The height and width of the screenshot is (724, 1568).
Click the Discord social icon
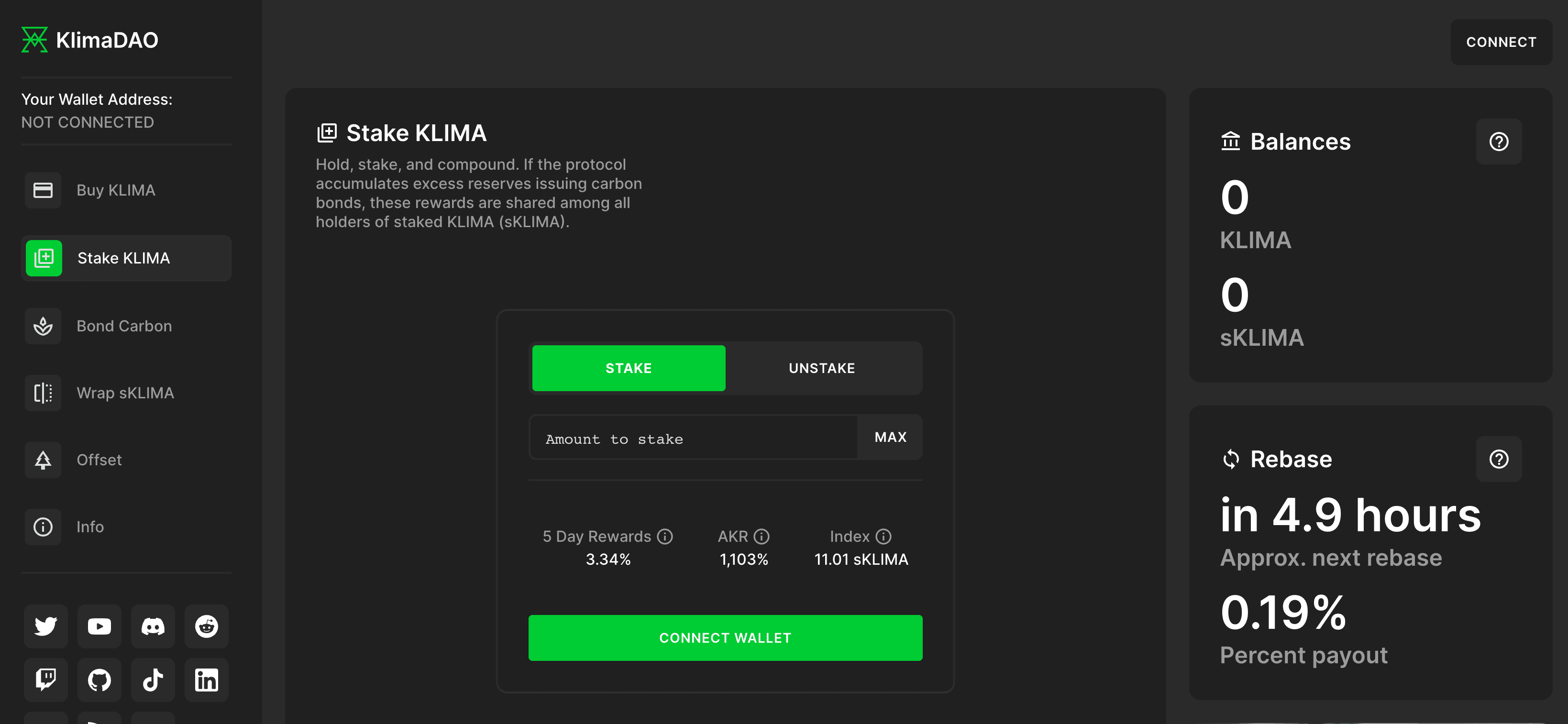(x=152, y=625)
